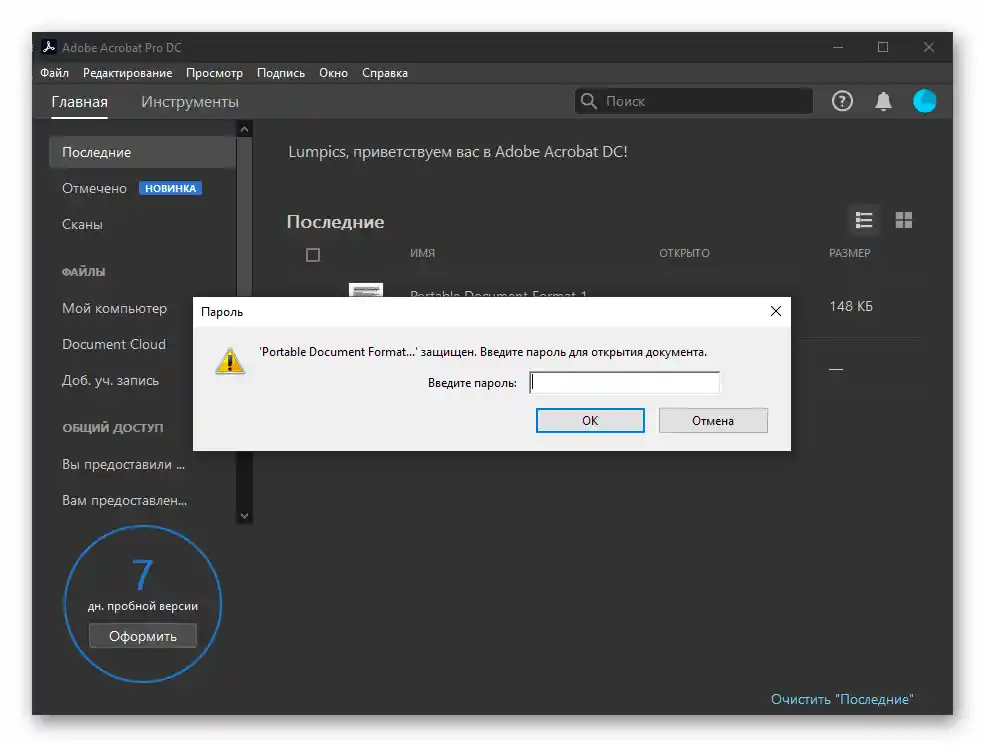Click the search magnifier icon
Viewport: 985px width, 747px height.
[x=588, y=101]
